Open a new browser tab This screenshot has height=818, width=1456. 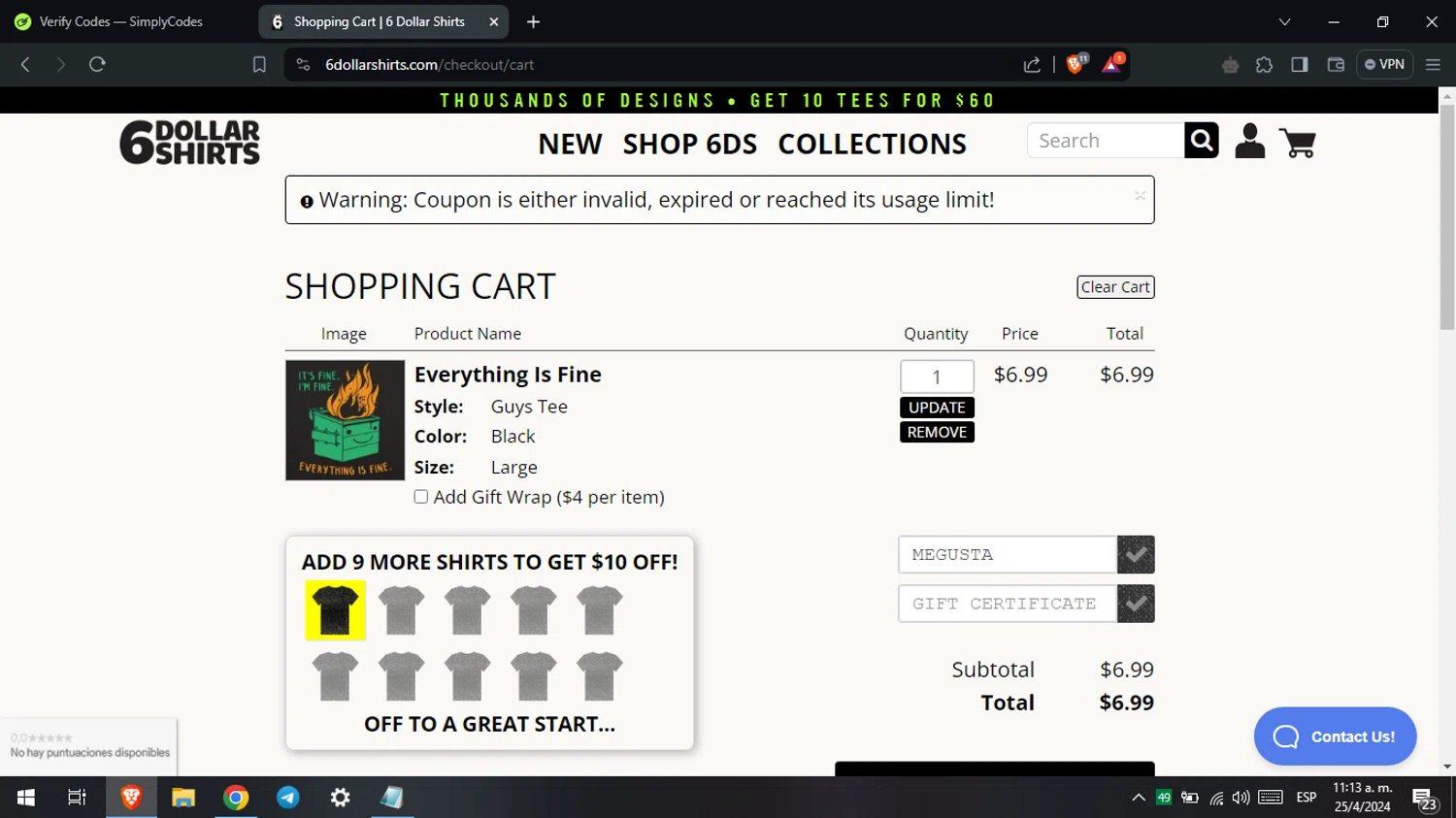pos(533,21)
